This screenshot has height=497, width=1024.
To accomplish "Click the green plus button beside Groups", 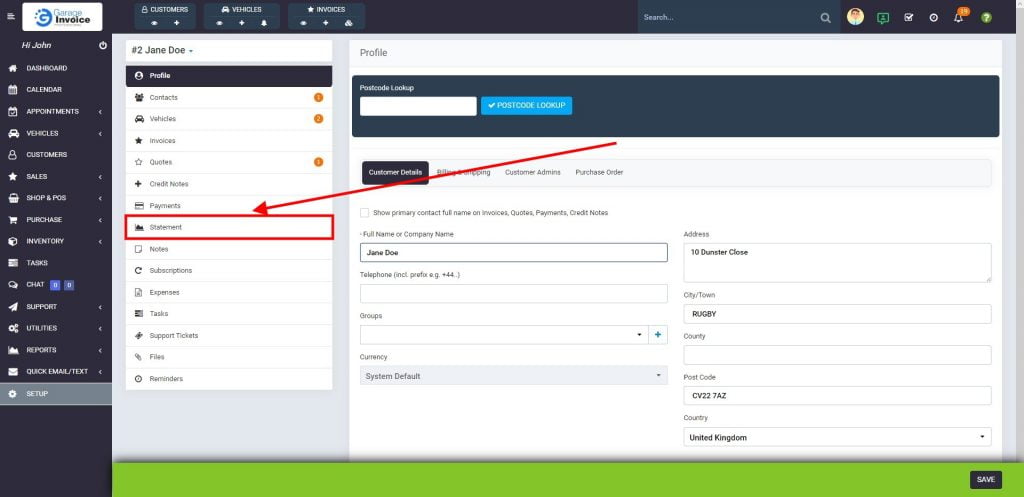I will pyautogui.click(x=658, y=335).
